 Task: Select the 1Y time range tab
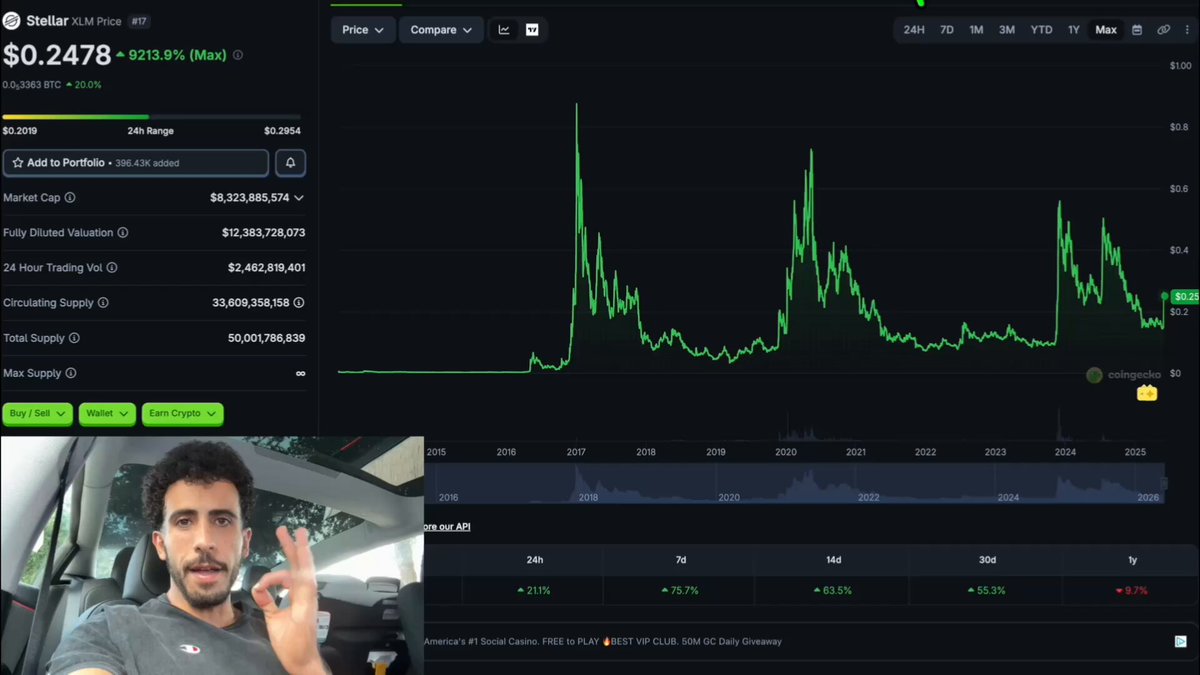pos(1074,30)
